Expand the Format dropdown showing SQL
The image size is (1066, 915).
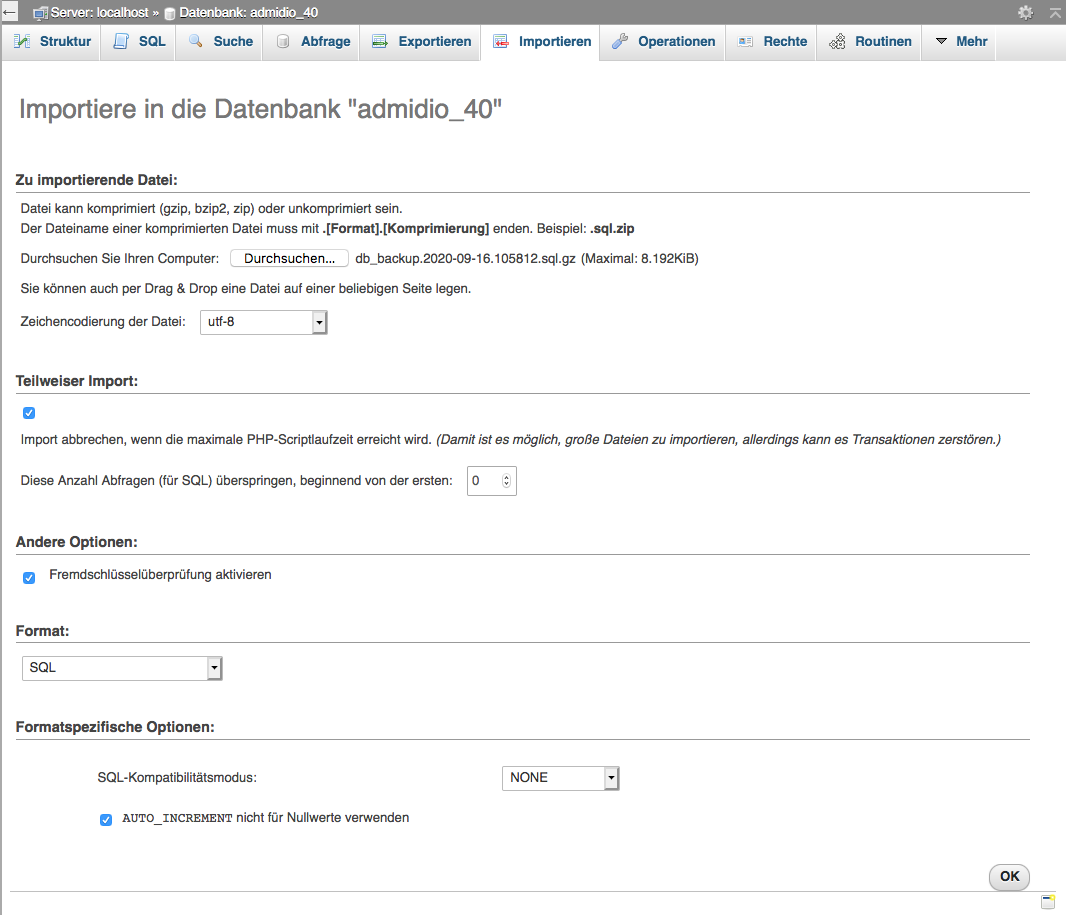click(122, 668)
